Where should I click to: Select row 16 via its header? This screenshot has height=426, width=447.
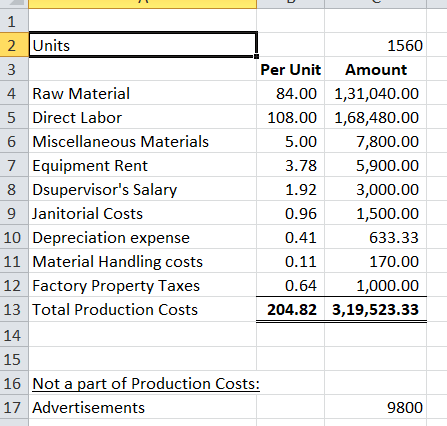(14, 383)
